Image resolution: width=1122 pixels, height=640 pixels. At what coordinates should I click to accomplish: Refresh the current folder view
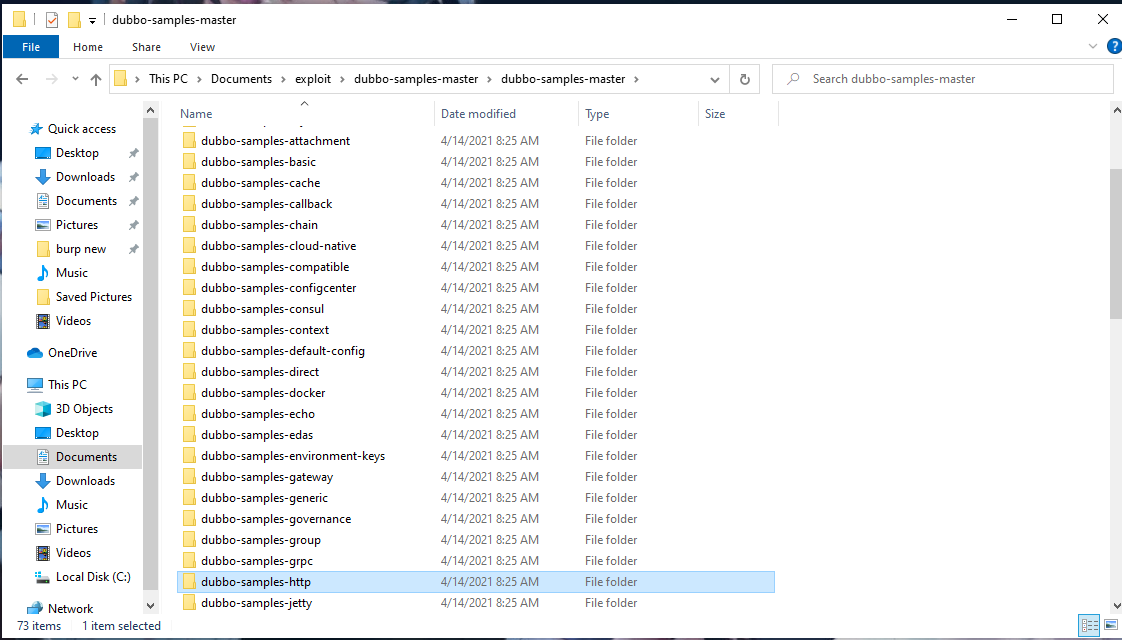coord(745,79)
